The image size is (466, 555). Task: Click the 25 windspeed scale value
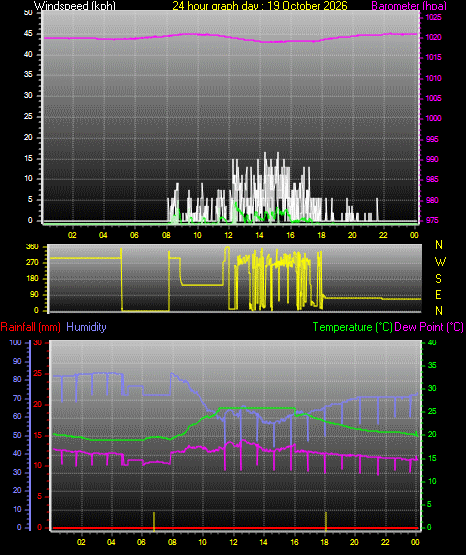point(28,116)
